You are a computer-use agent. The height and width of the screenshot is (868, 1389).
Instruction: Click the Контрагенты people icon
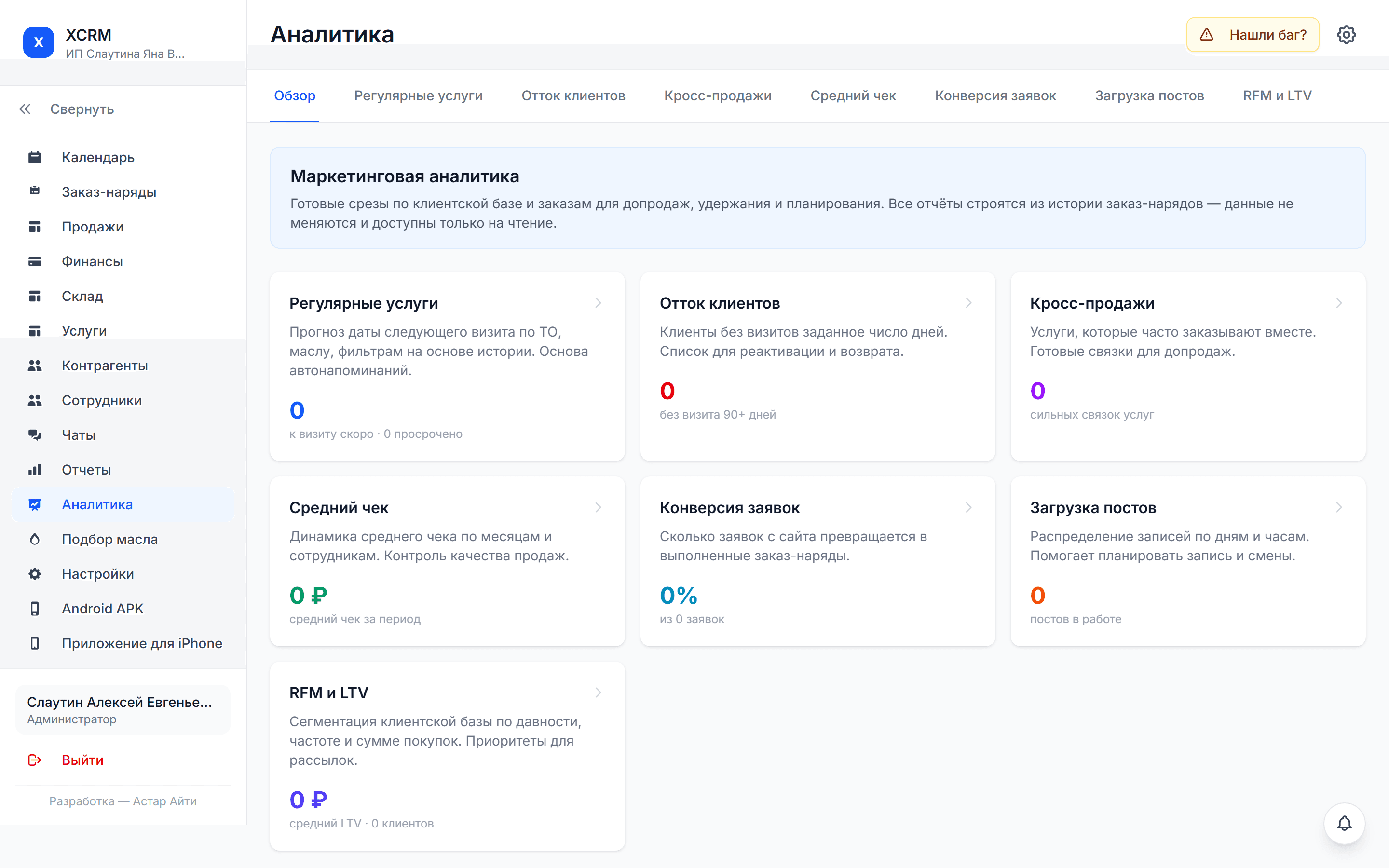point(34,366)
